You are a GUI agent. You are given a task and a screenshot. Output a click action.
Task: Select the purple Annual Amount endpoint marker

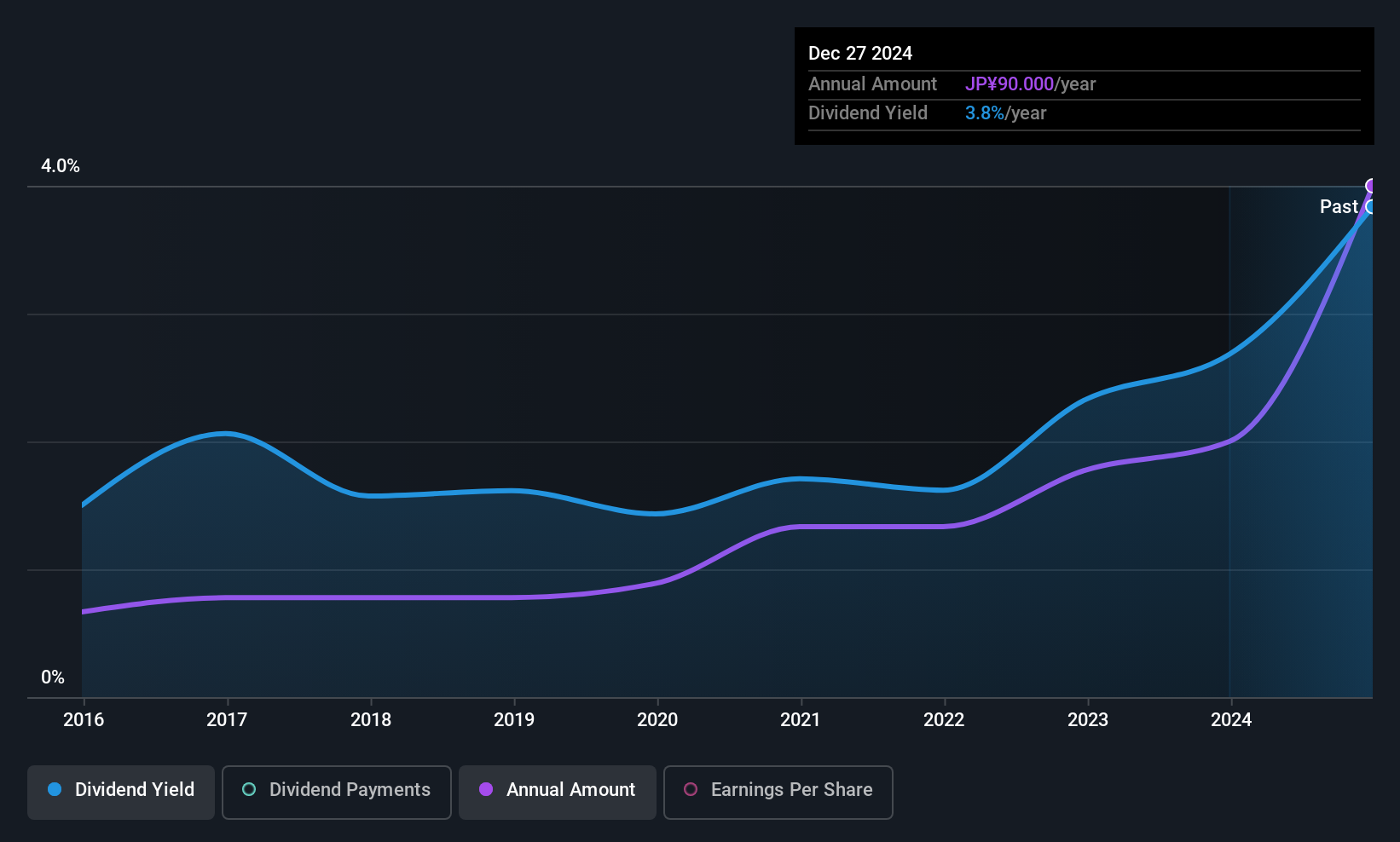click(1371, 186)
